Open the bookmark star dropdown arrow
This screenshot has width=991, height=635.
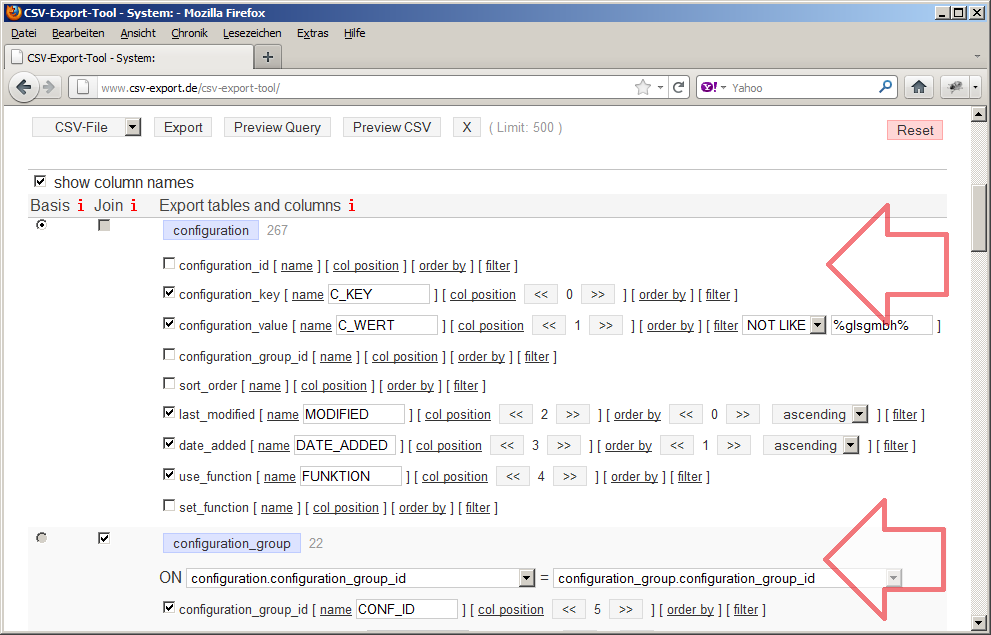click(x=660, y=87)
